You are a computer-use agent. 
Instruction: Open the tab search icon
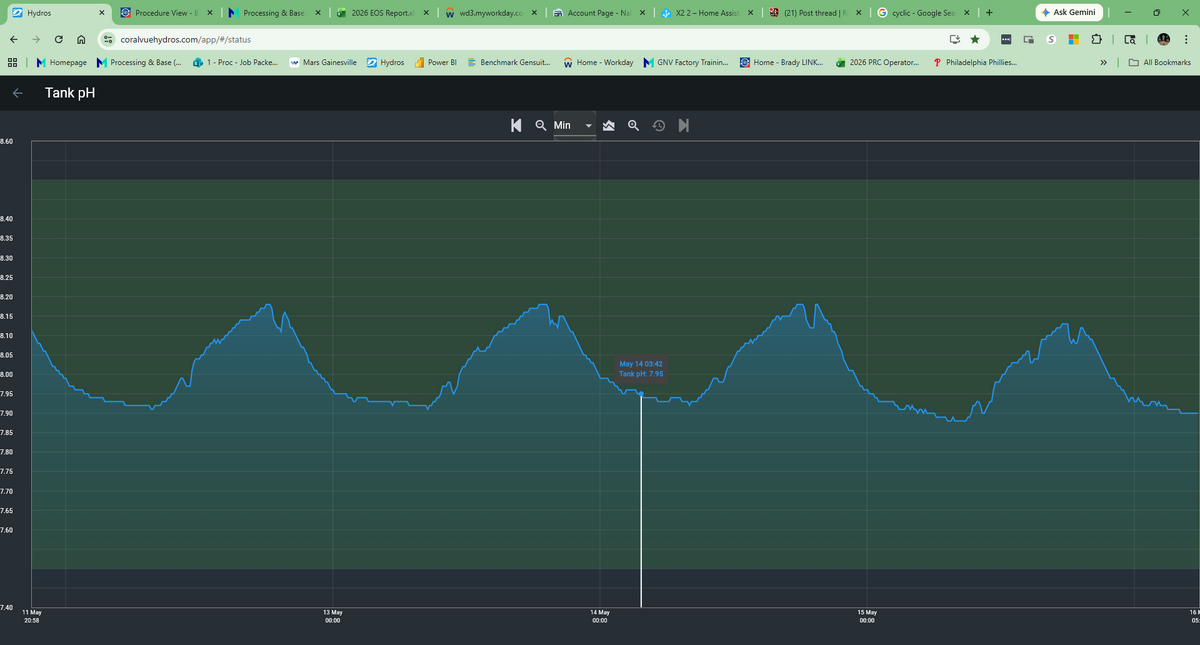point(1129,40)
